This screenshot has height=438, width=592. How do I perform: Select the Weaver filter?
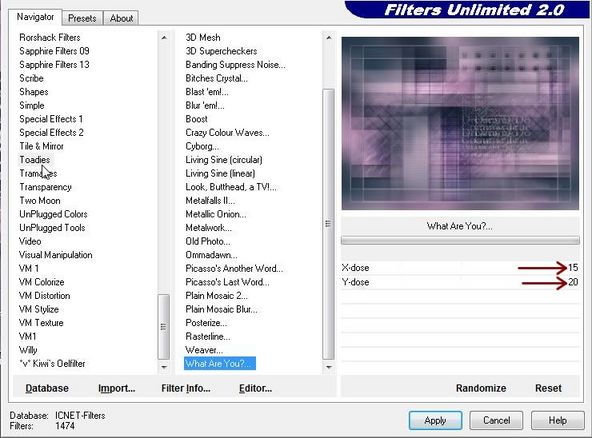(x=204, y=350)
